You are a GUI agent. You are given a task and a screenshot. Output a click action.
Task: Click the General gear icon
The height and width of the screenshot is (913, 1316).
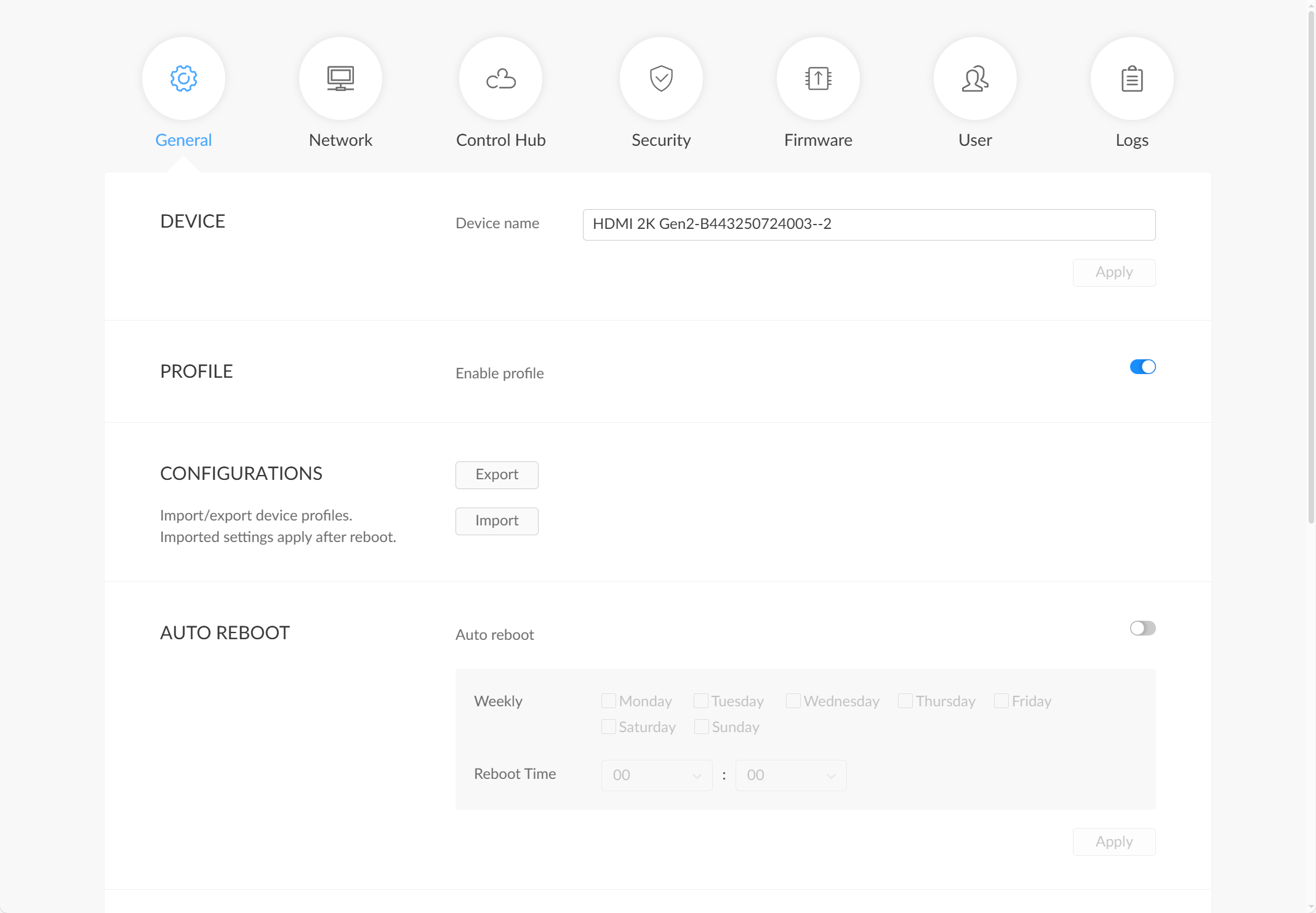click(183, 79)
